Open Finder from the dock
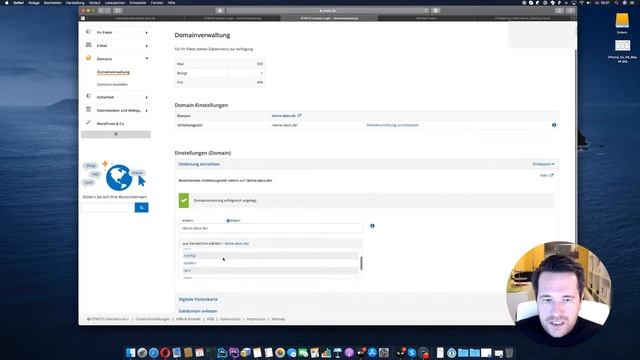The image size is (640, 360). [x=131, y=353]
